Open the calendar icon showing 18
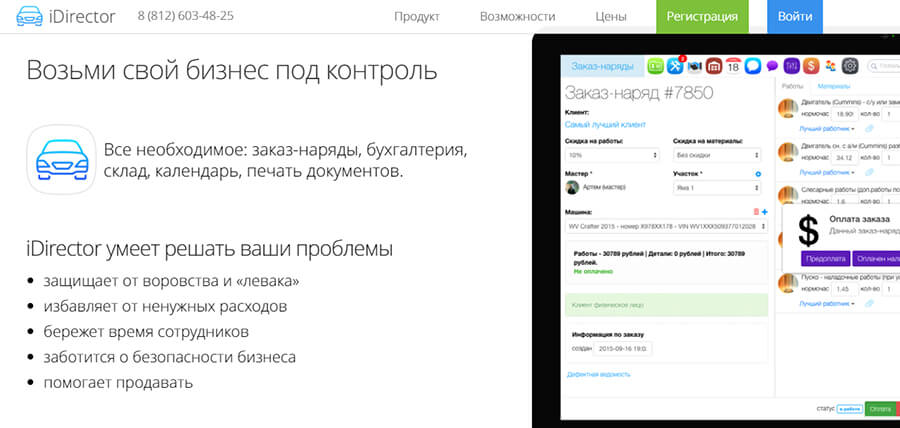Image resolution: width=900 pixels, height=428 pixels. click(x=734, y=66)
